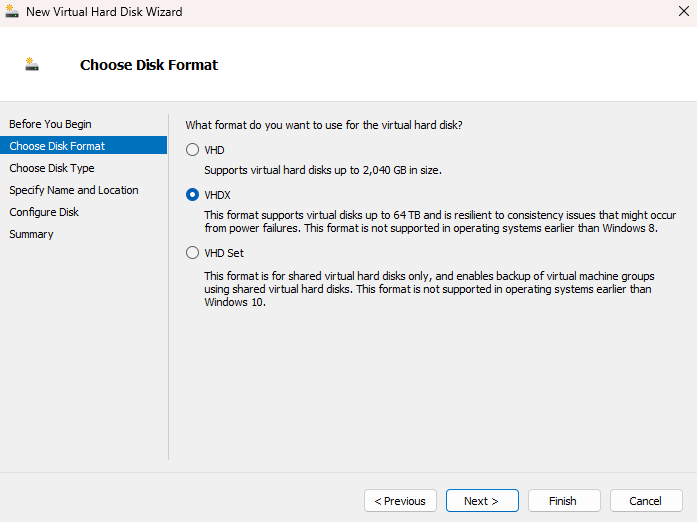Open the Choose Disk Format step
The width and height of the screenshot is (697, 522).
coord(84,146)
